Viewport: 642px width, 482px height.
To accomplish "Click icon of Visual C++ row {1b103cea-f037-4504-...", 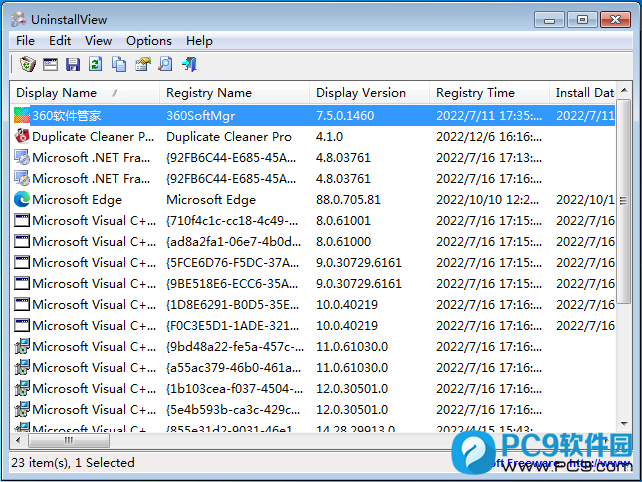I will click(22, 388).
